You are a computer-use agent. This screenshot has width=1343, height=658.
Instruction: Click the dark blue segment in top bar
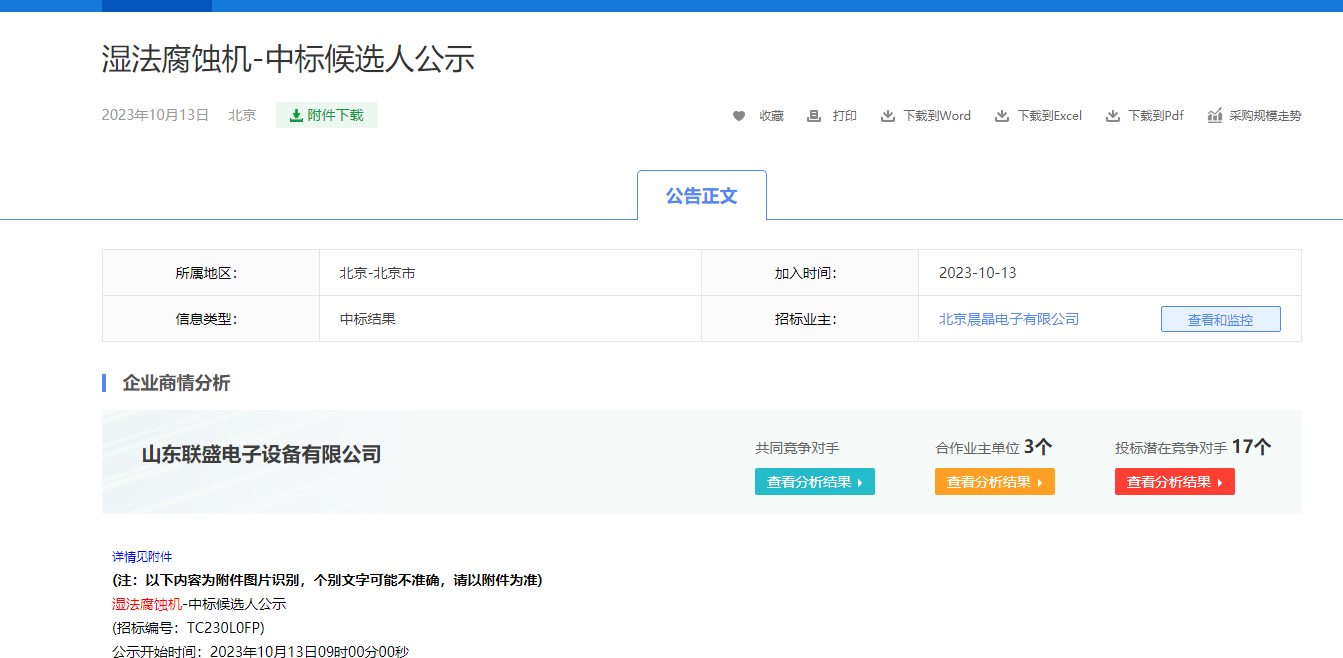pyautogui.click(x=156, y=5)
